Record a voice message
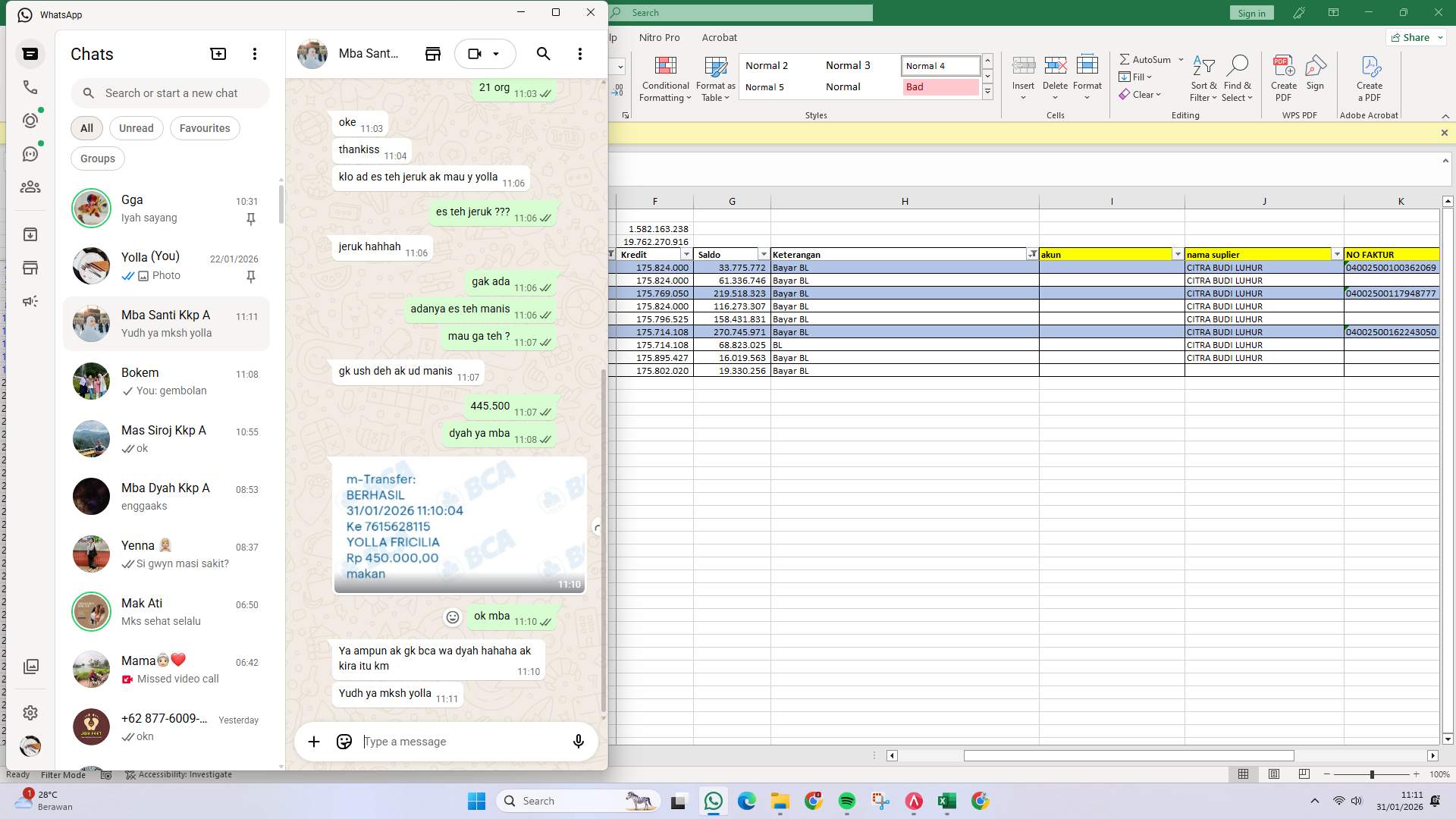This screenshot has height=819, width=1456. tap(579, 741)
